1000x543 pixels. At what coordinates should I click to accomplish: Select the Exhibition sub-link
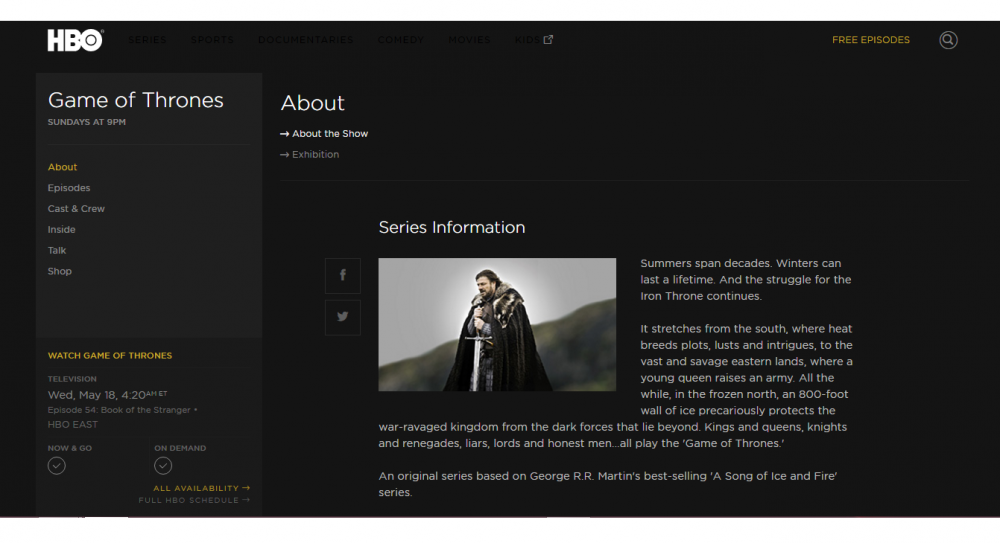click(315, 155)
